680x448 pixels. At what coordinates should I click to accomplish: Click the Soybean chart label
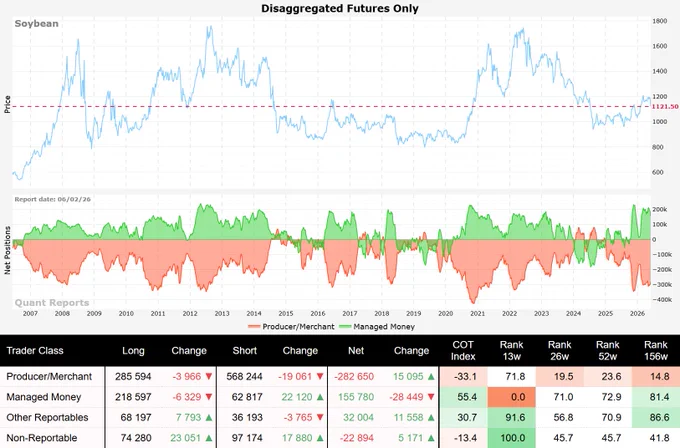pyautogui.click(x=36, y=23)
